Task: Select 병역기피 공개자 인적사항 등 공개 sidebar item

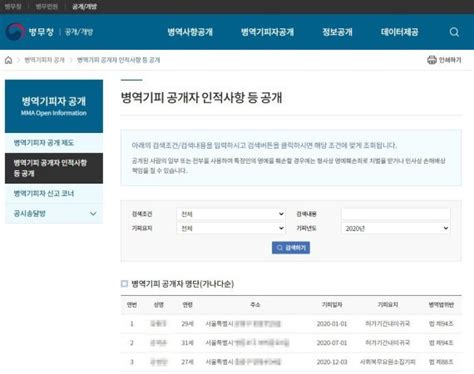Action: 54,168
